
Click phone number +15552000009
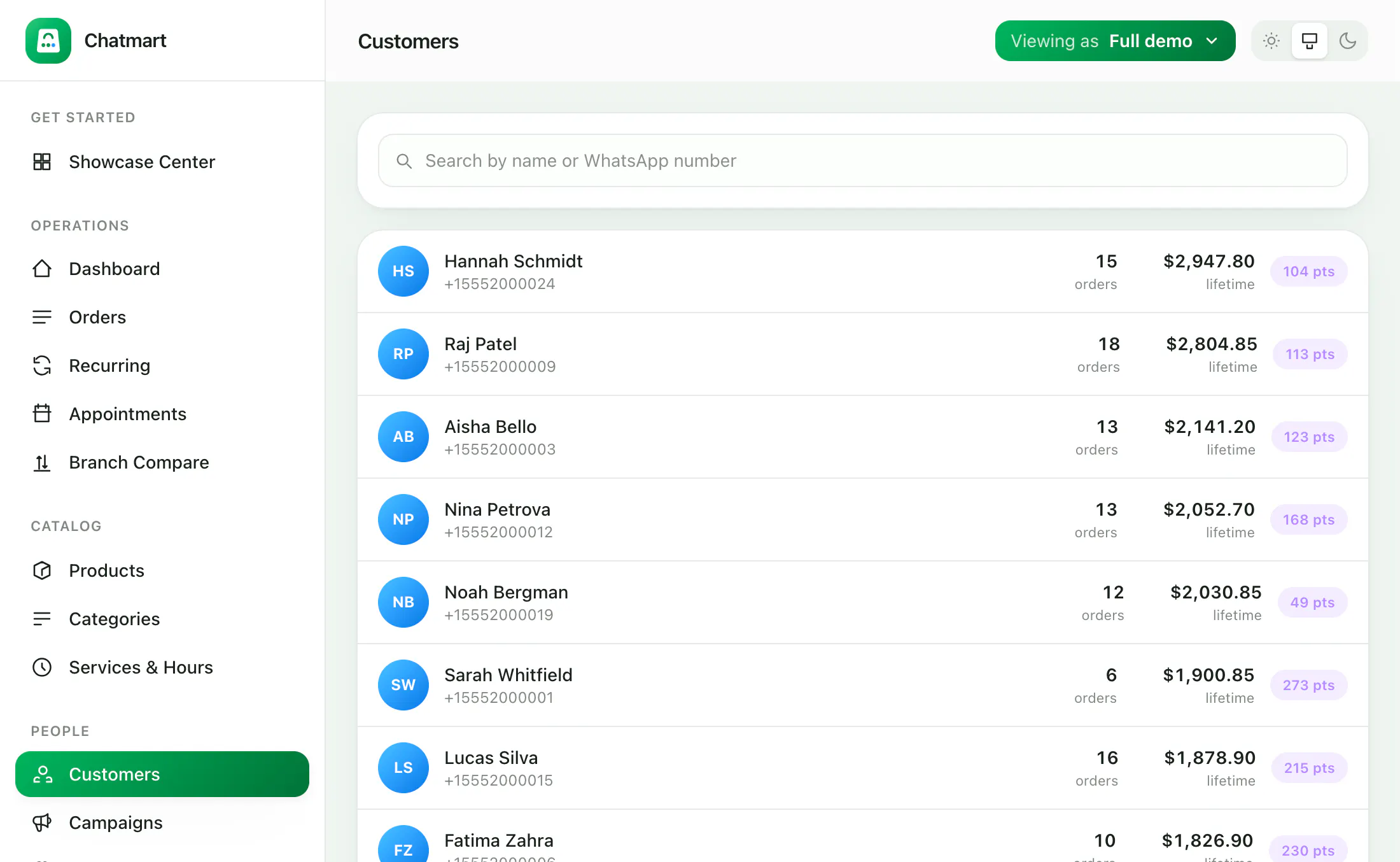click(500, 367)
